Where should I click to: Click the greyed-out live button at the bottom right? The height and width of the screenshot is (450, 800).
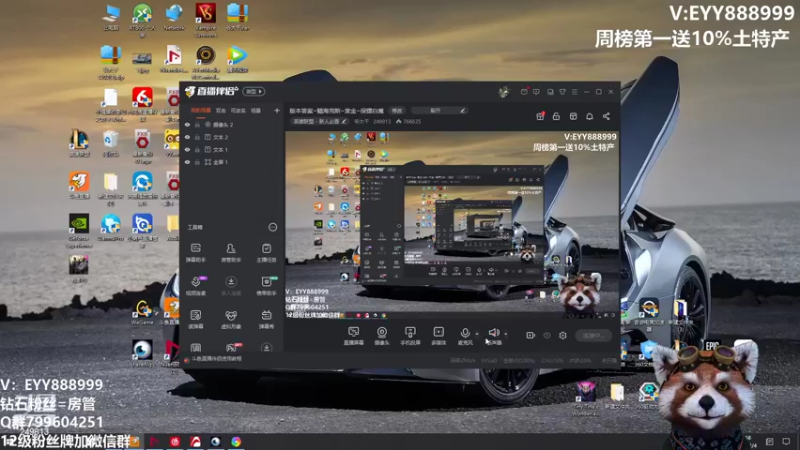(x=594, y=335)
